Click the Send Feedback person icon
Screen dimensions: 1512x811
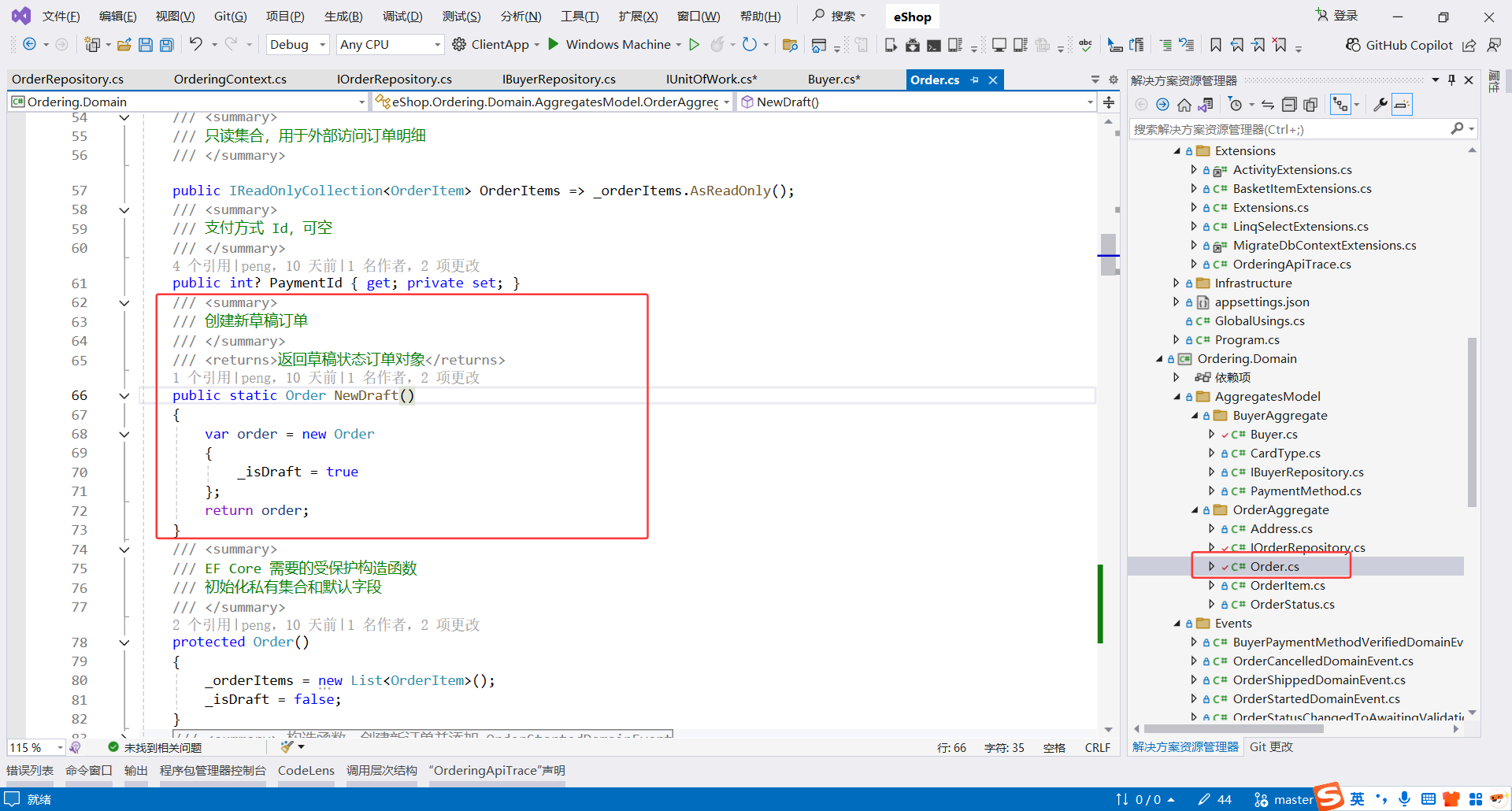1493,45
